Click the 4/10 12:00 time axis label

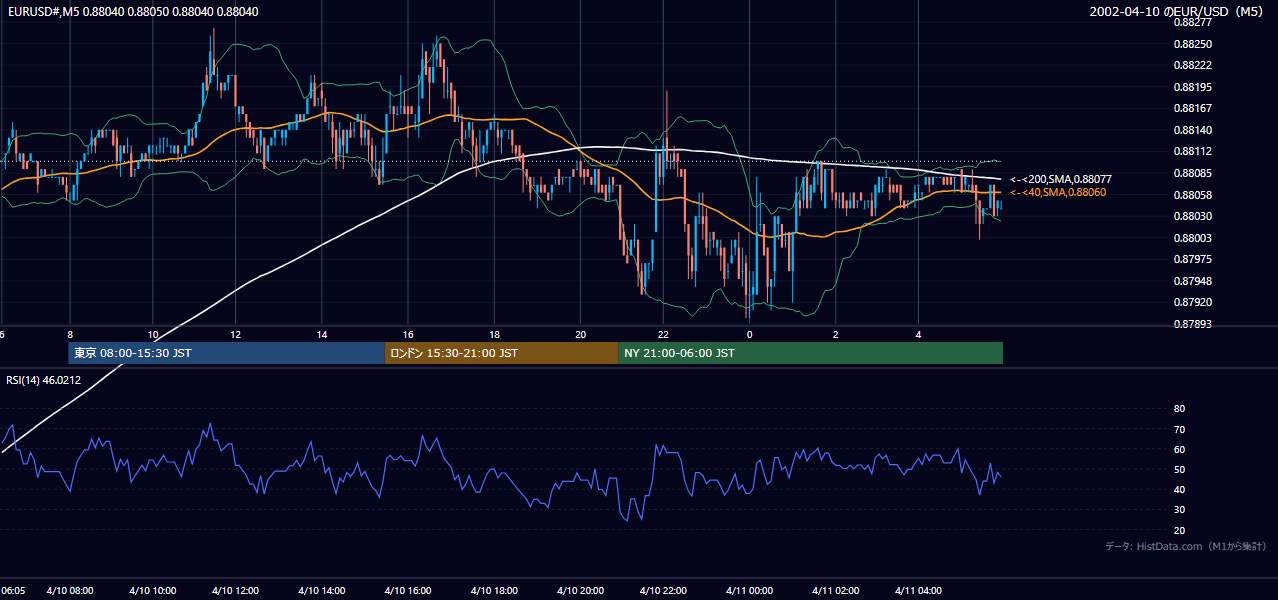click(x=238, y=591)
